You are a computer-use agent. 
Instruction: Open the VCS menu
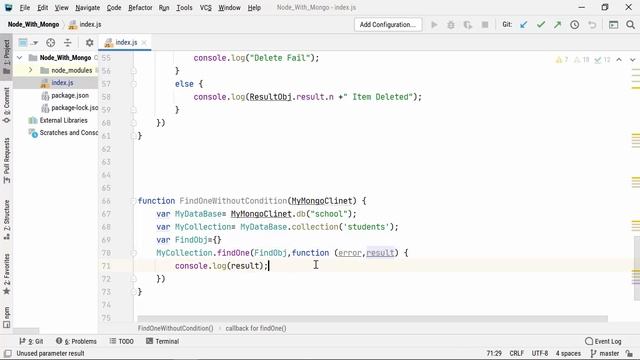[x=206, y=8]
